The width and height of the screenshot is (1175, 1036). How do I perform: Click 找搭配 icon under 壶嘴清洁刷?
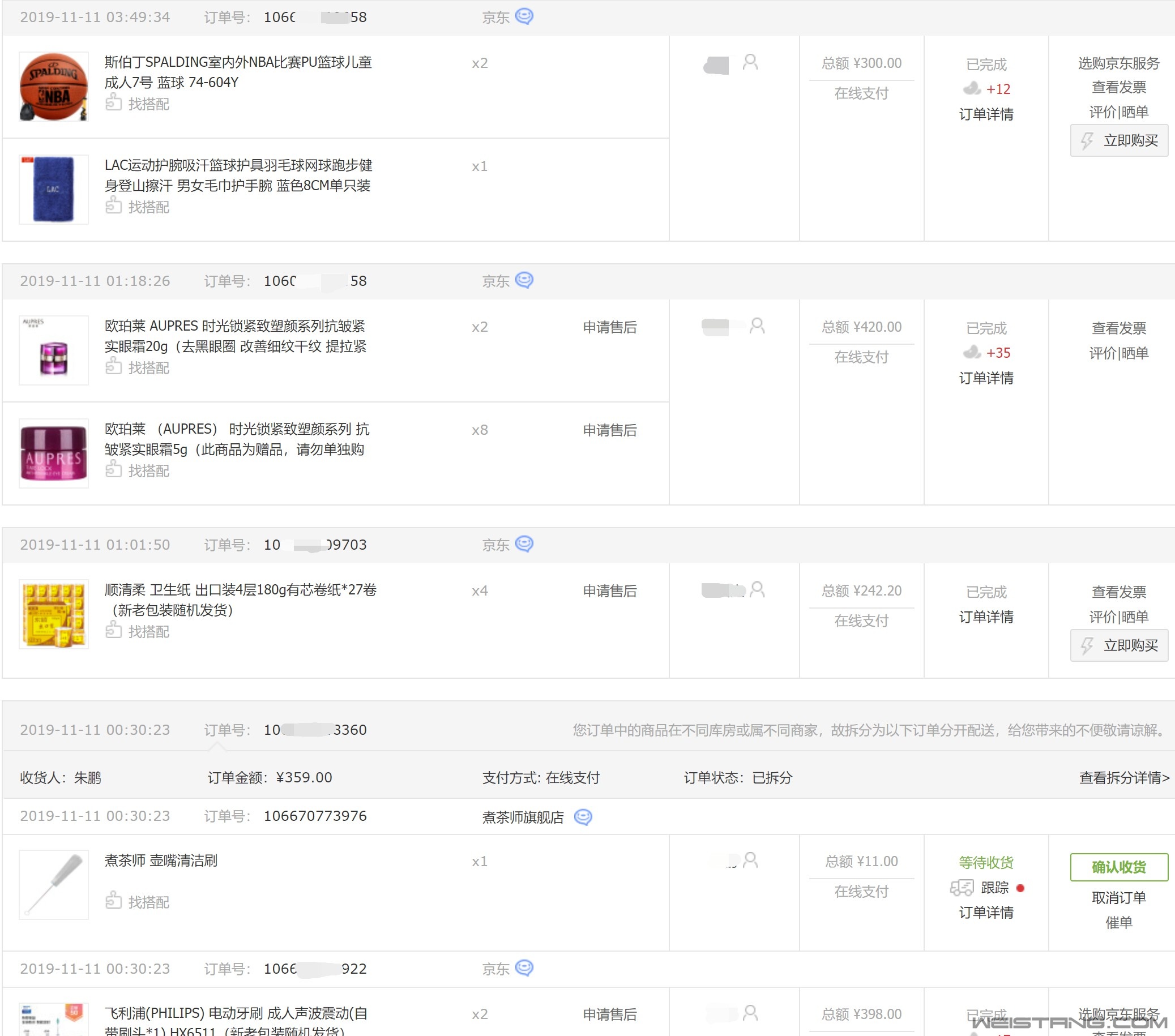point(113,900)
